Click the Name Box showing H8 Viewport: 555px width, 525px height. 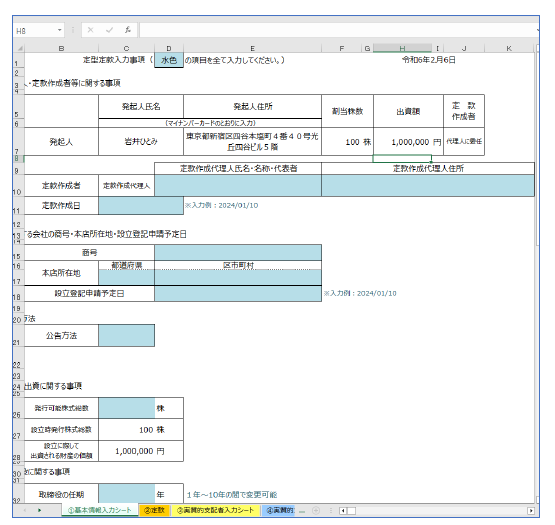35,31
